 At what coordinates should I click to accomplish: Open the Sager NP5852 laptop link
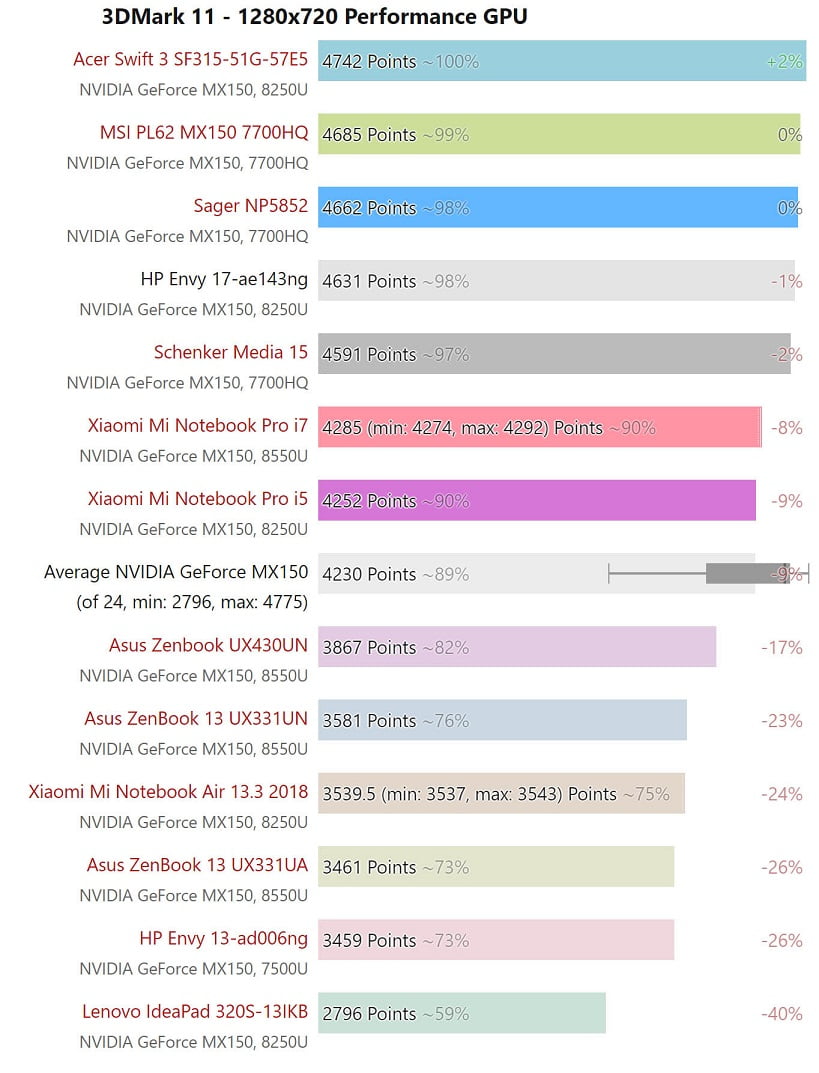pos(250,206)
